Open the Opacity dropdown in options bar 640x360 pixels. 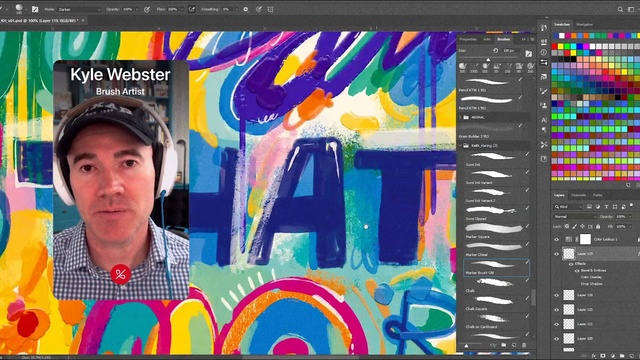tap(137, 9)
